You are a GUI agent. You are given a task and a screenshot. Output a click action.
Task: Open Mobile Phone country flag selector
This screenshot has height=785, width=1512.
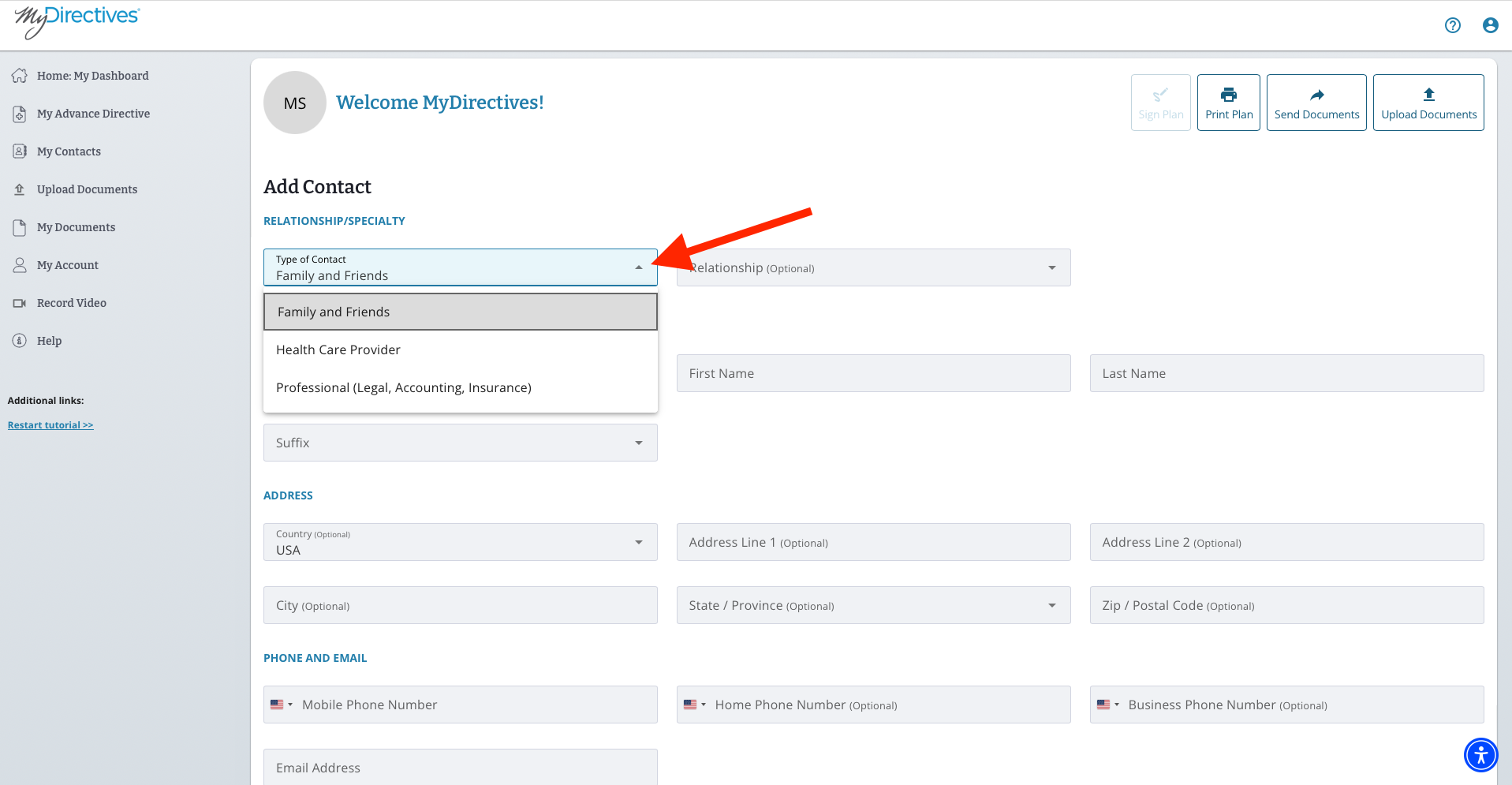(x=282, y=705)
